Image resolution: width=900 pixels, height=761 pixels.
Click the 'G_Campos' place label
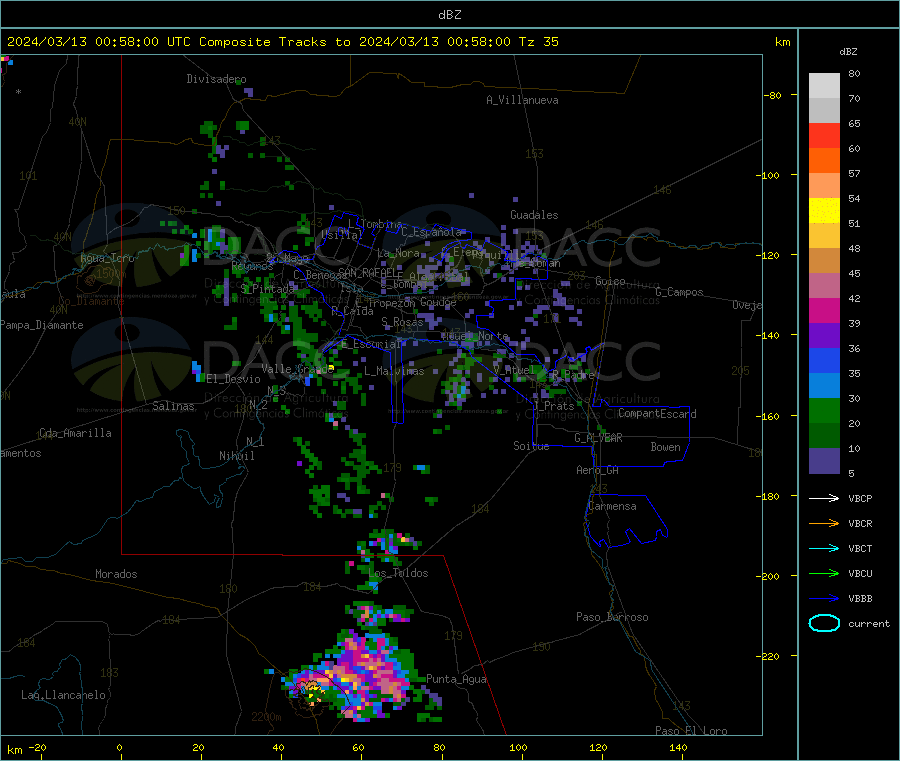click(679, 292)
